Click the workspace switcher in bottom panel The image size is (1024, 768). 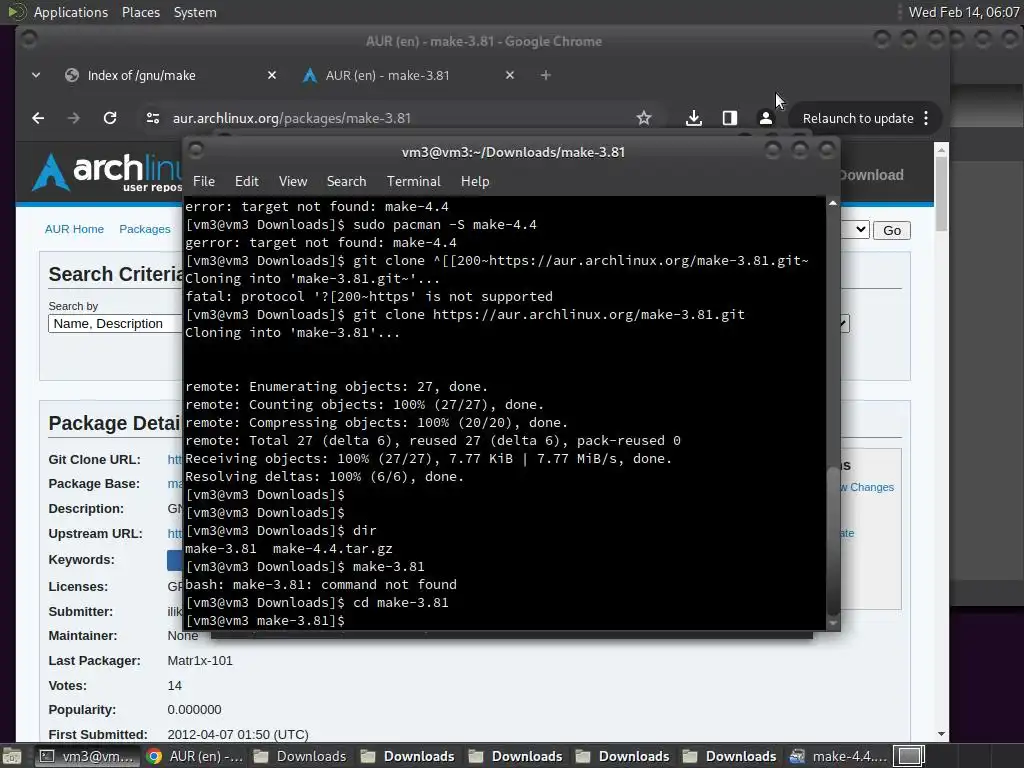pyautogui.click(x=908, y=756)
